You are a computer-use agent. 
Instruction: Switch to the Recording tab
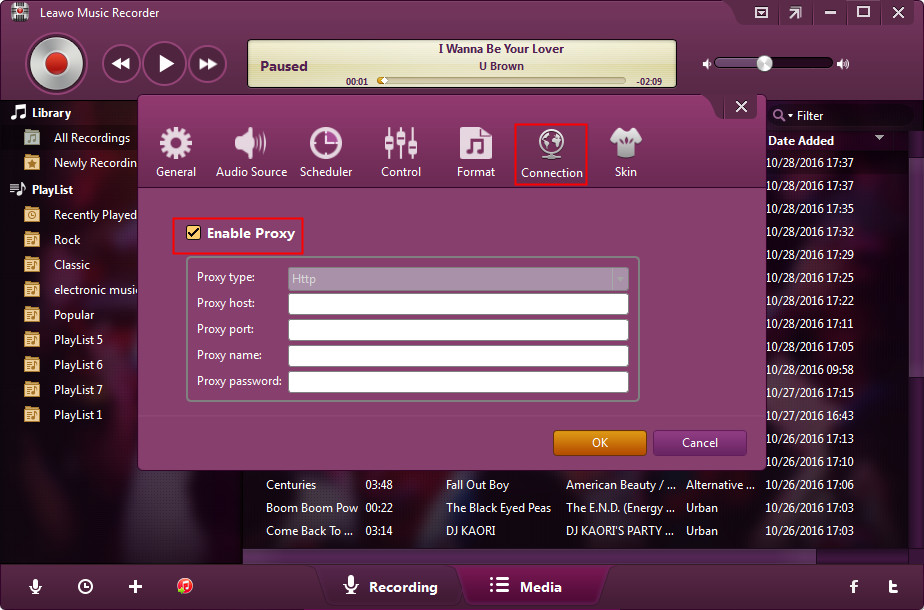(x=390, y=587)
